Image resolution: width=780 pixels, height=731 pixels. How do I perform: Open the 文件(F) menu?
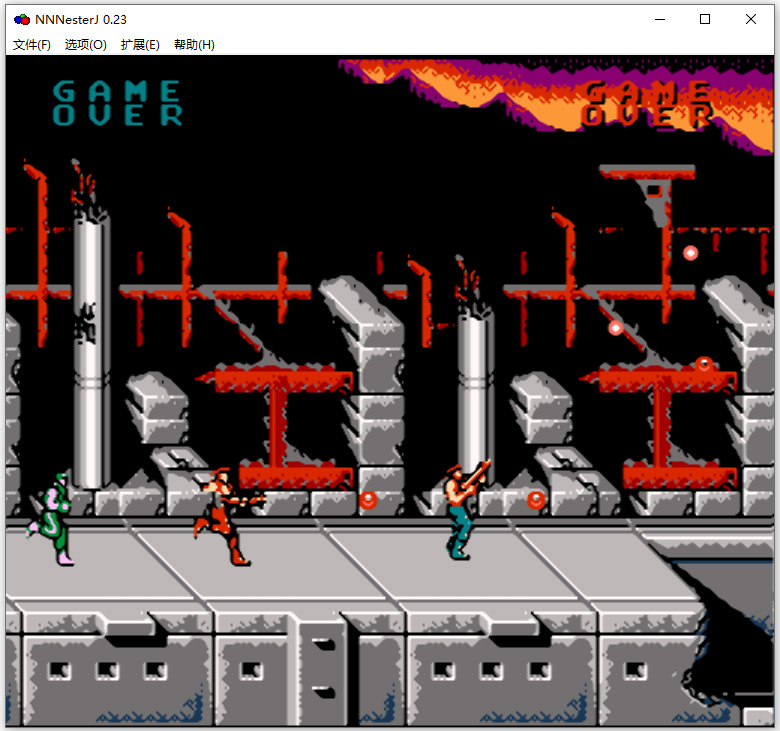(32, 45)
